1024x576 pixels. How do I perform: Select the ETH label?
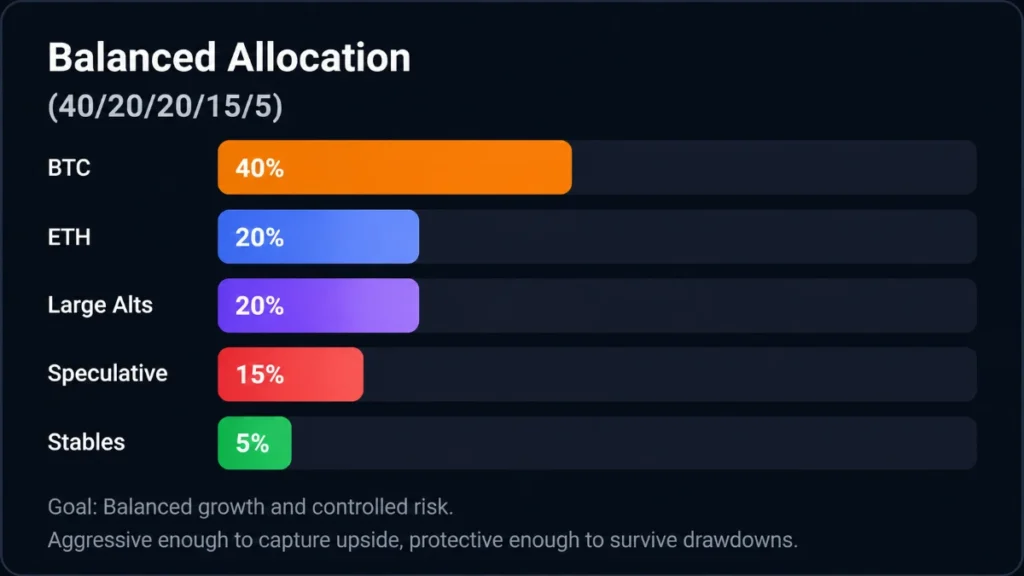click(69, 237)
